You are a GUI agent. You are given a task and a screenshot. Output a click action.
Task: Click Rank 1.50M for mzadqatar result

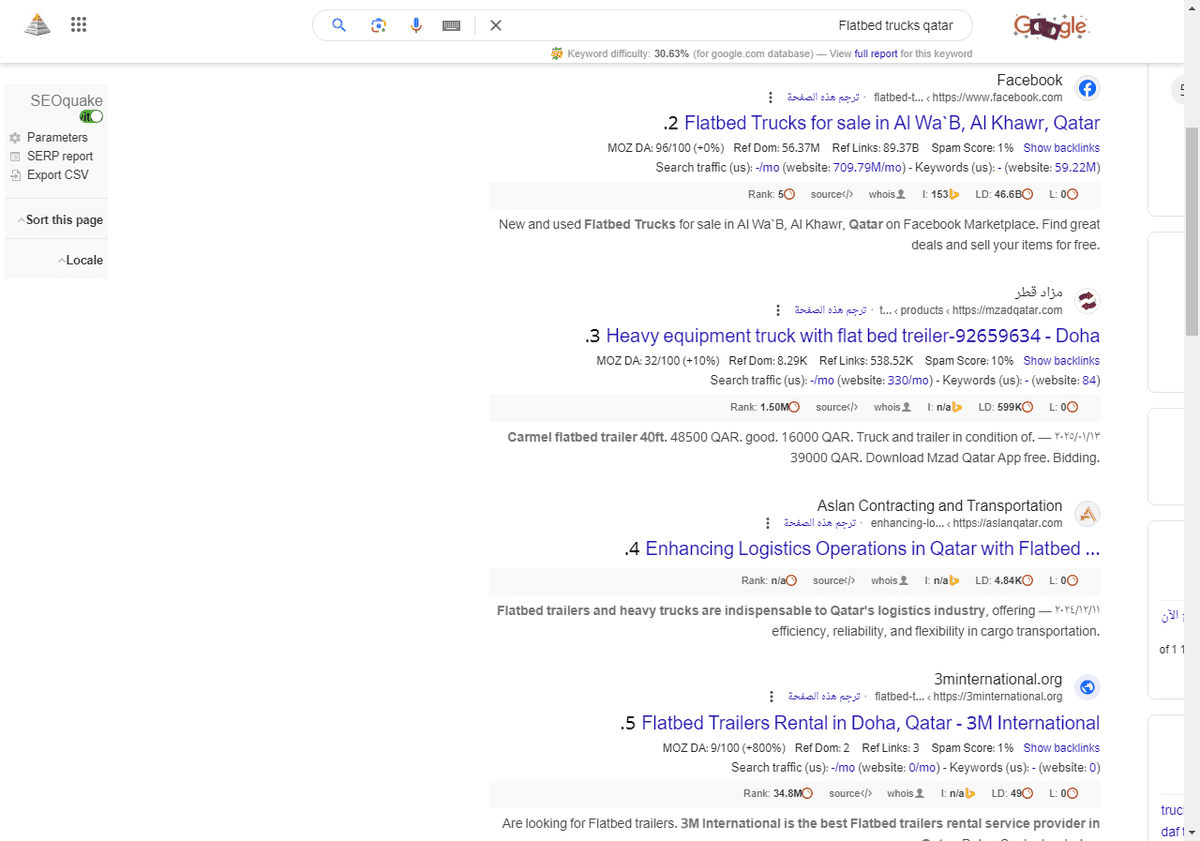[x=765, y=407]
